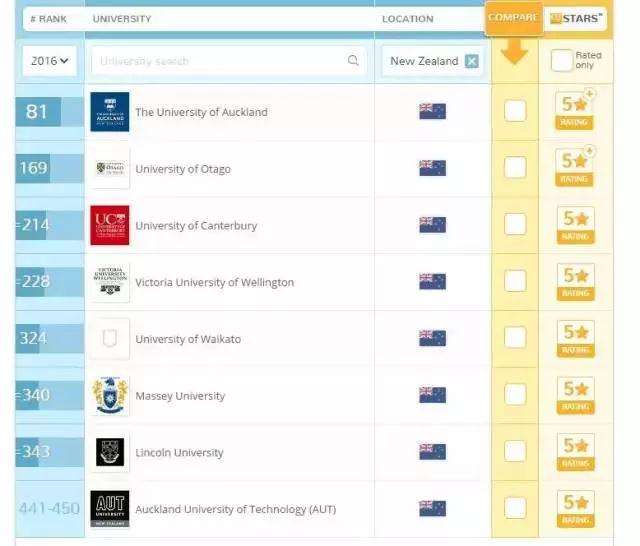
Task: Open University of Otago link
Action: [x=183, y=169]
